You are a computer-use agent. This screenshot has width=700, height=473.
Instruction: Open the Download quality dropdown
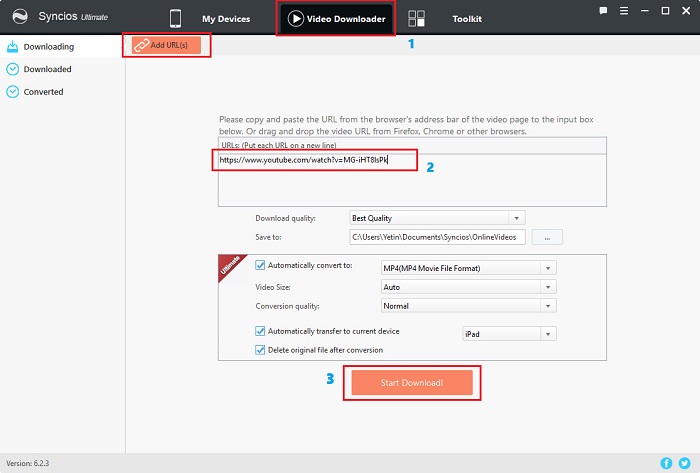[437, 218]
